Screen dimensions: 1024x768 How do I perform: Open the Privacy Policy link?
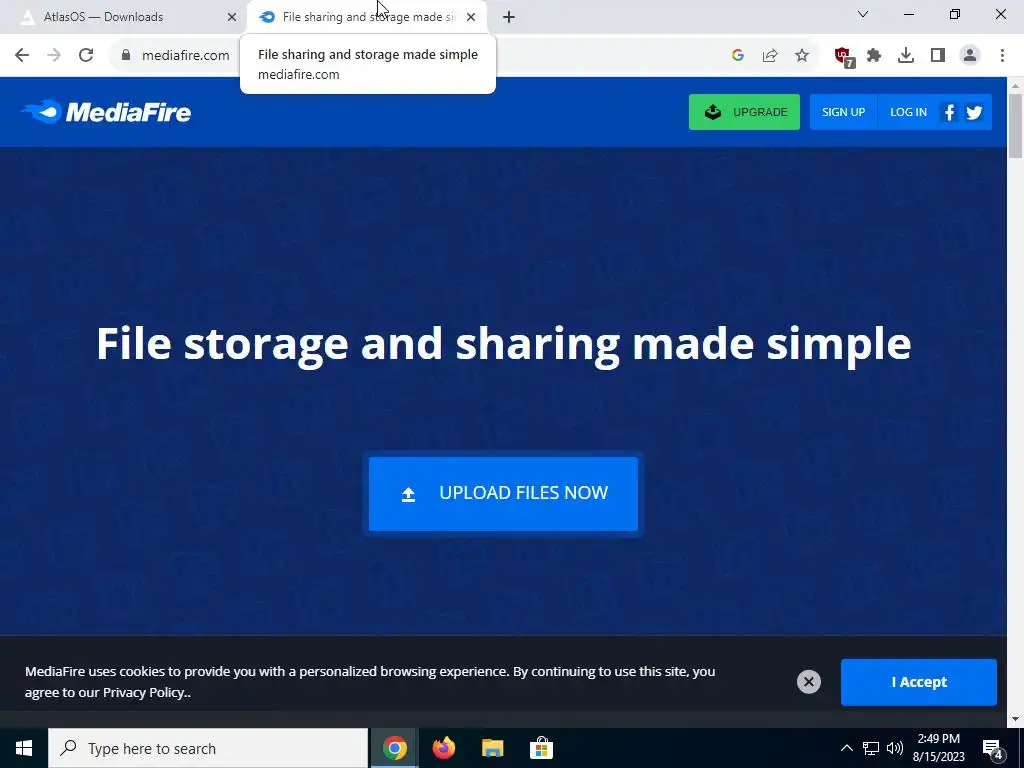pos(144,693)
